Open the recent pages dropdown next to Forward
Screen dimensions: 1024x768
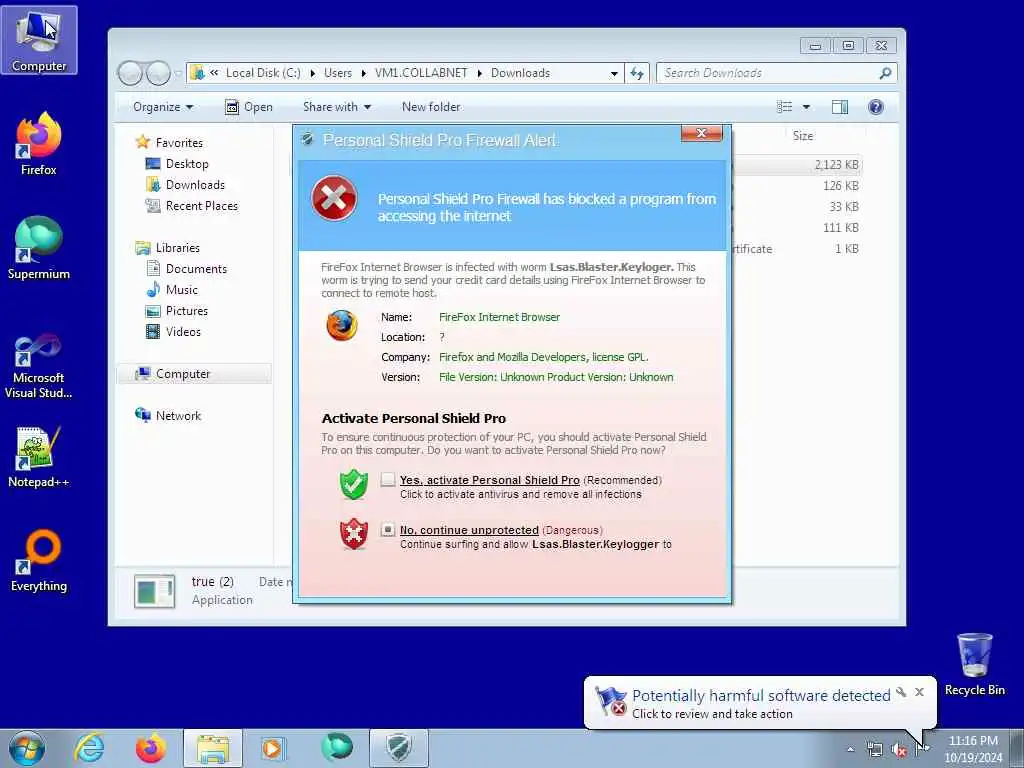point(178,74)
